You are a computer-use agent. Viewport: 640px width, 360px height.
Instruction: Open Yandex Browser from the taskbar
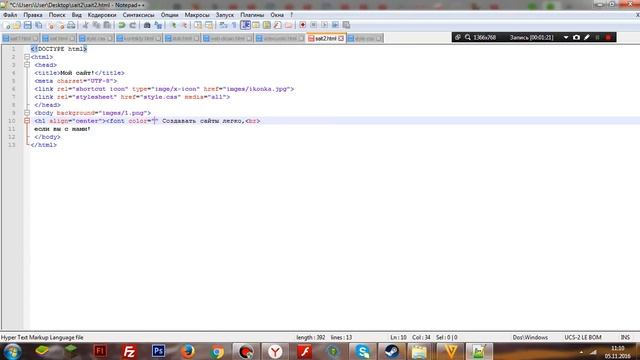pos(276,351)
